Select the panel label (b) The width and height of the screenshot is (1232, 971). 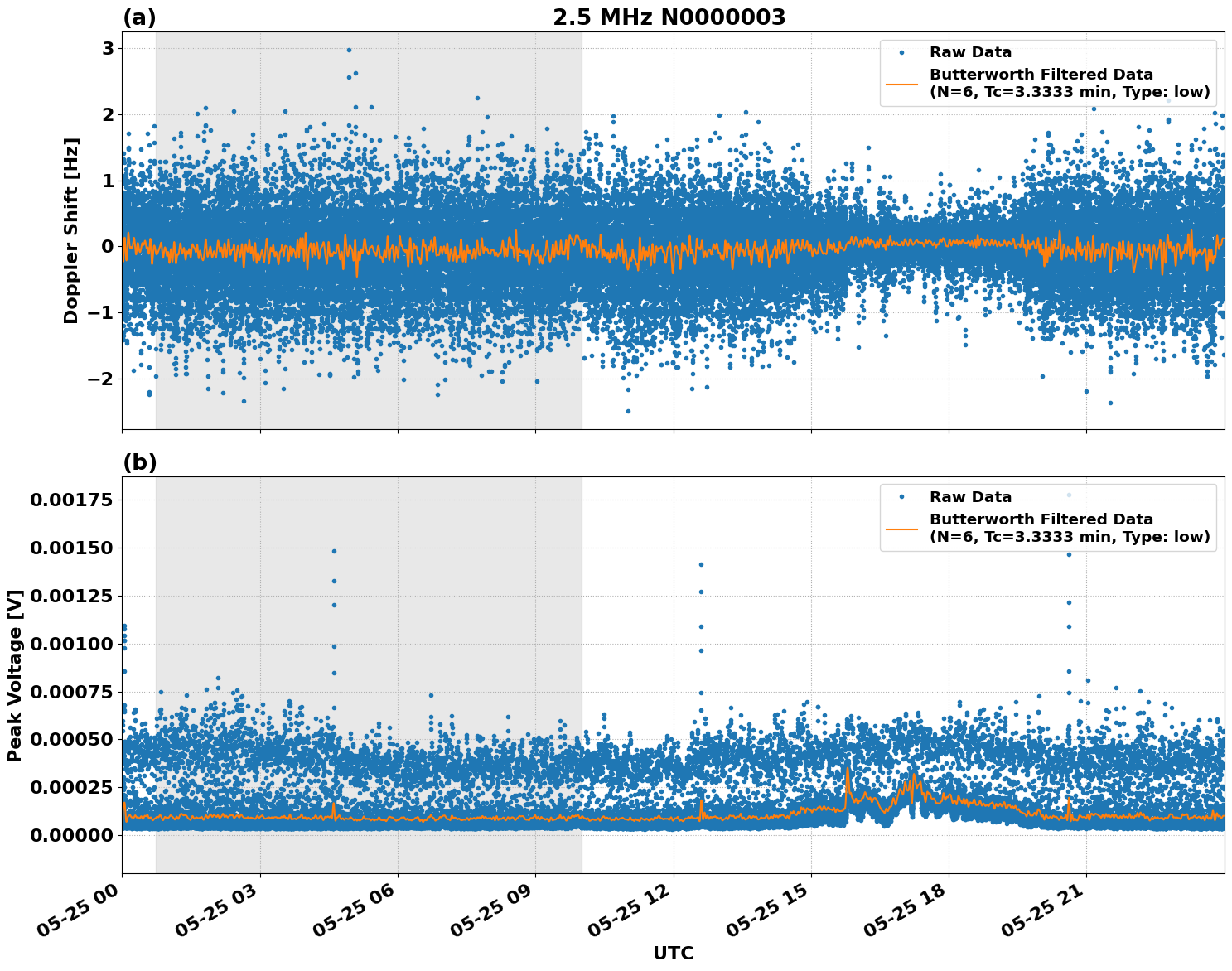[x=138, y=461]
